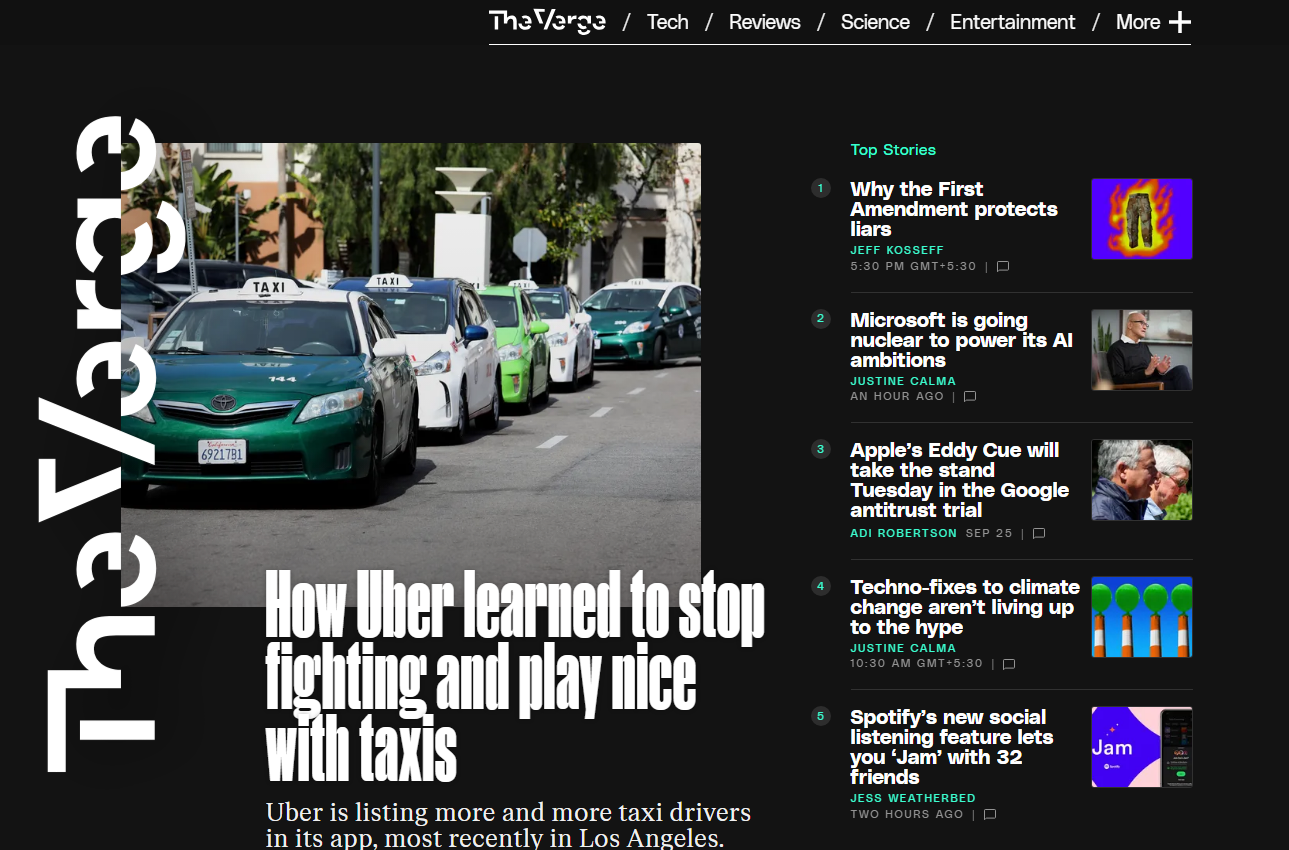Go to the Tech section
This screenshot has height=850, width=1289.
[667, 22]
